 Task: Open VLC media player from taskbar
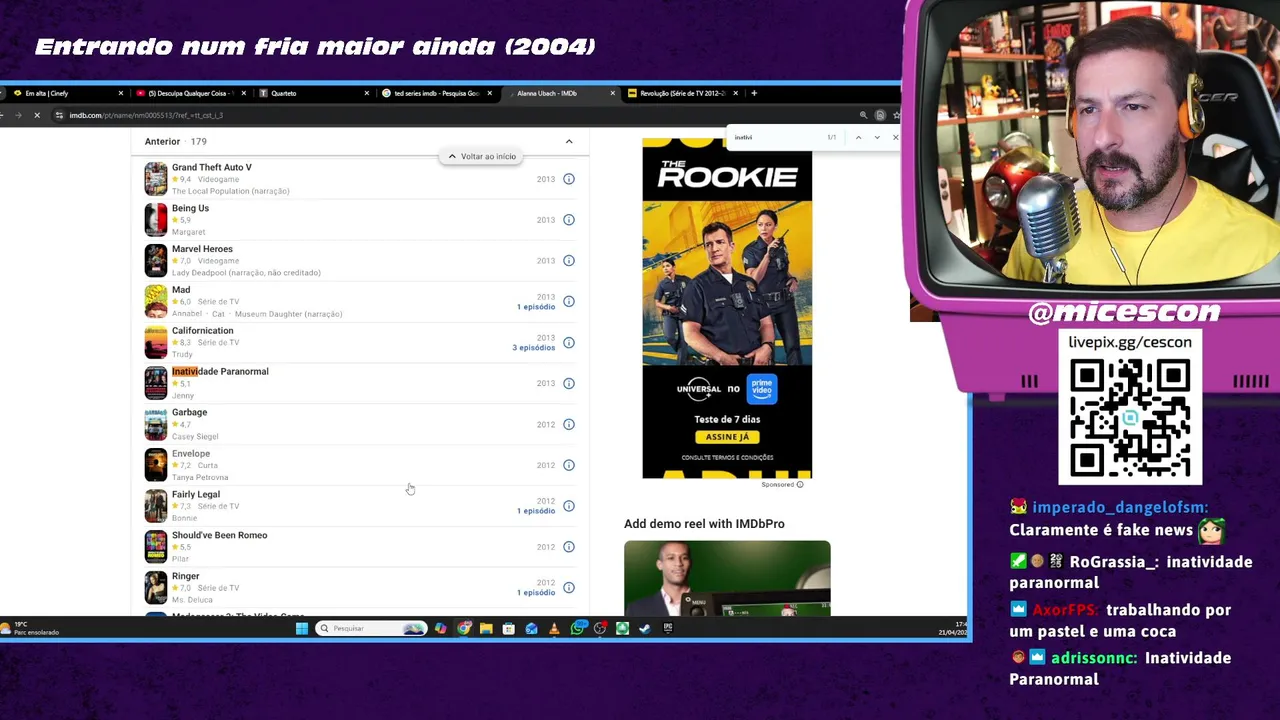pyautogui.click(x=554, y=628)
